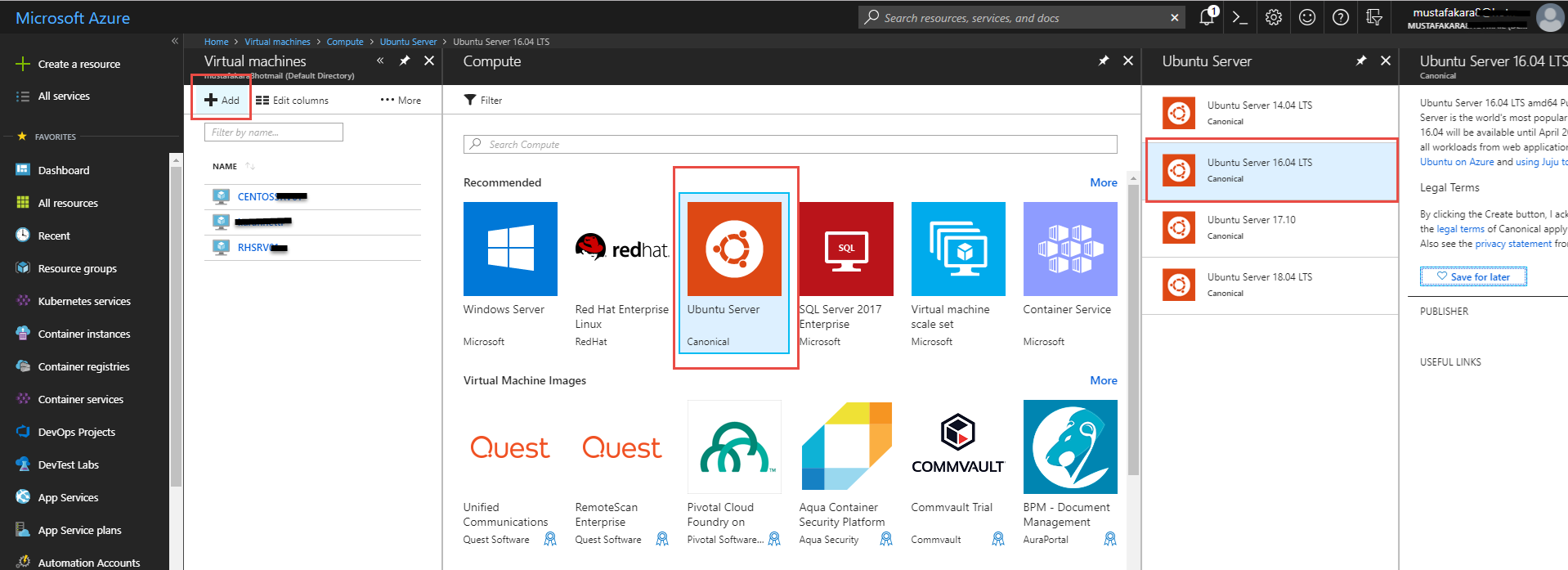Click the Save for later button
This screenshot has height=570, width=1568.
tap(1473, 276)
